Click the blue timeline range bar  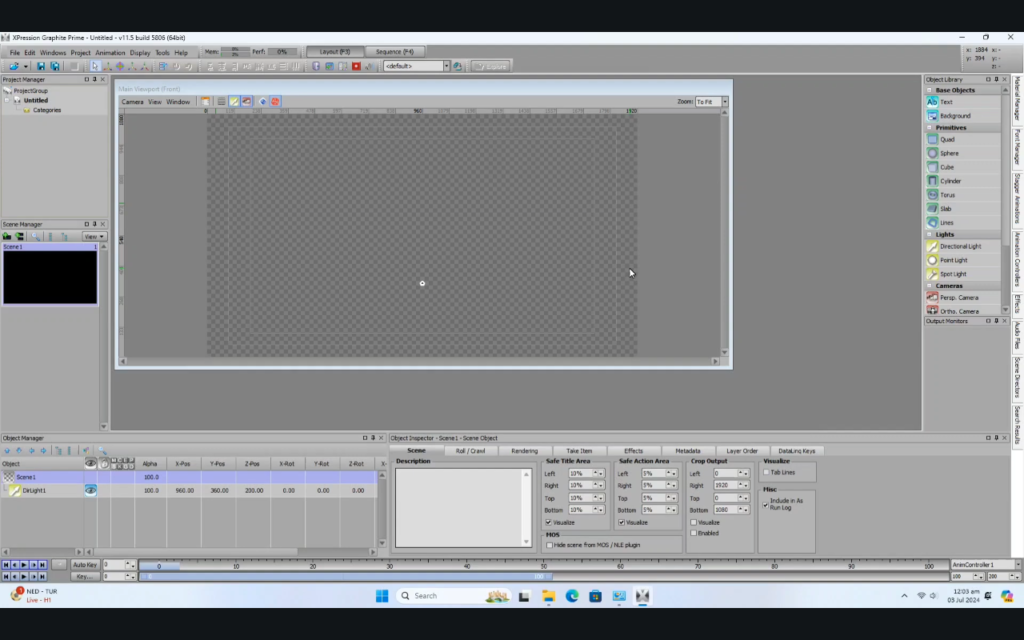346,577
